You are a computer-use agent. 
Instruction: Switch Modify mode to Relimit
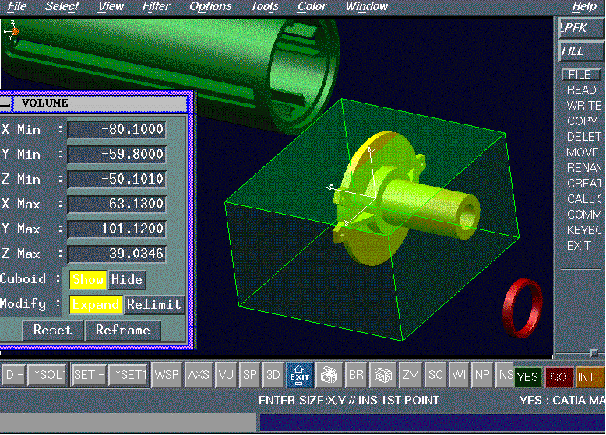pos(154,304)
